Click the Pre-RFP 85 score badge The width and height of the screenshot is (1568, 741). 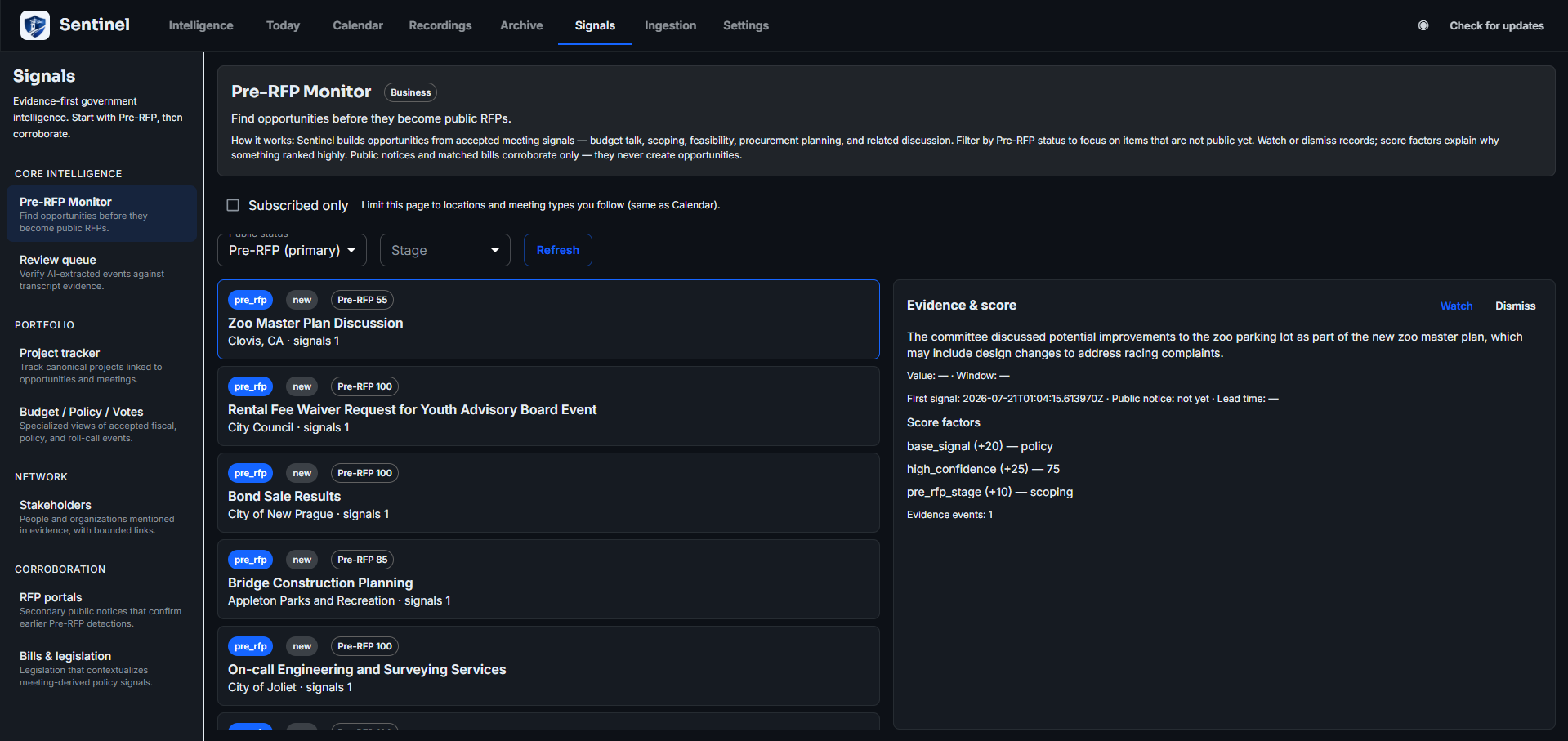[363, 560]
